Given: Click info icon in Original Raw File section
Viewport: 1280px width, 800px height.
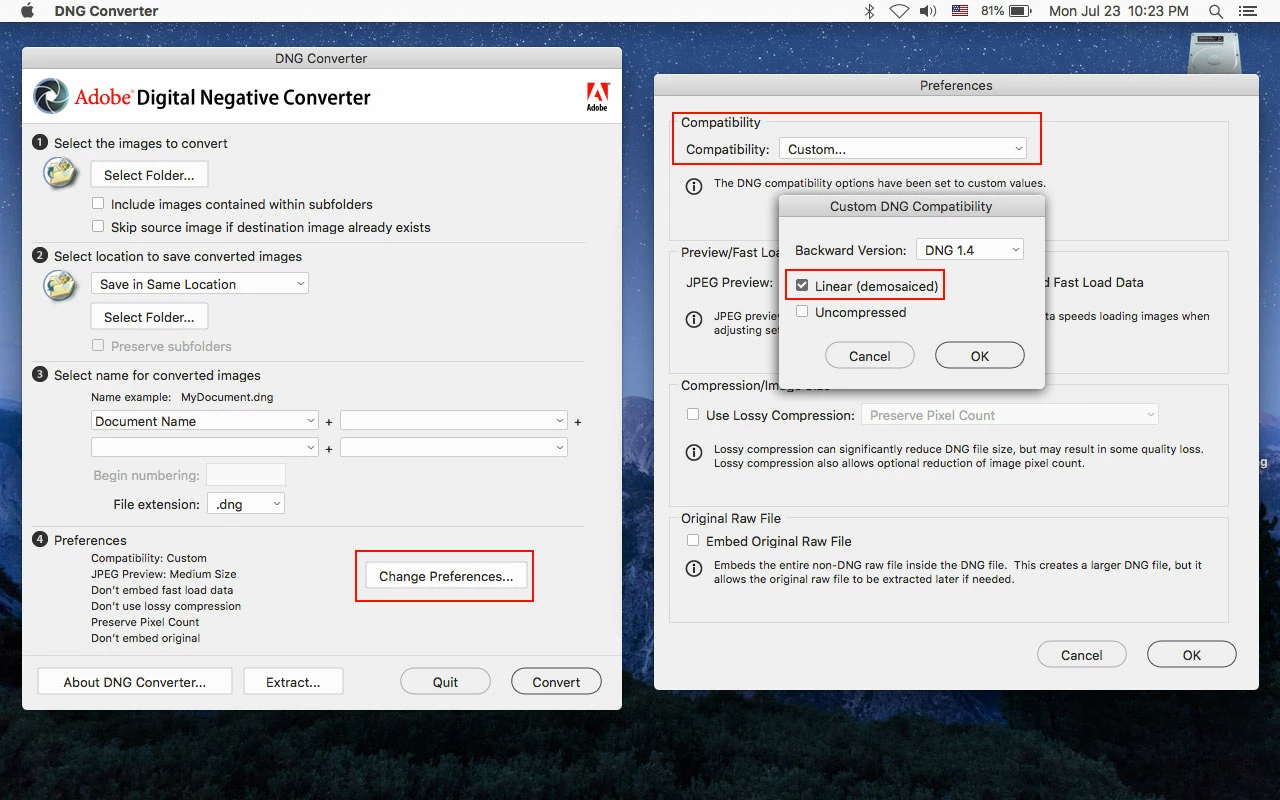Looking at the screenshot, I should pos(693,568).
